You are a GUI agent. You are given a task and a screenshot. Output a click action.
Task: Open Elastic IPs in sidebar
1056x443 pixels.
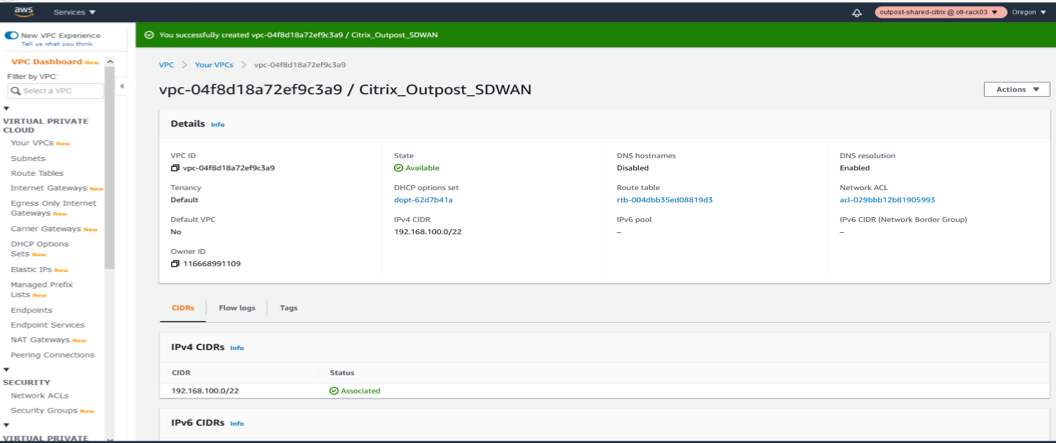point(32,269)
